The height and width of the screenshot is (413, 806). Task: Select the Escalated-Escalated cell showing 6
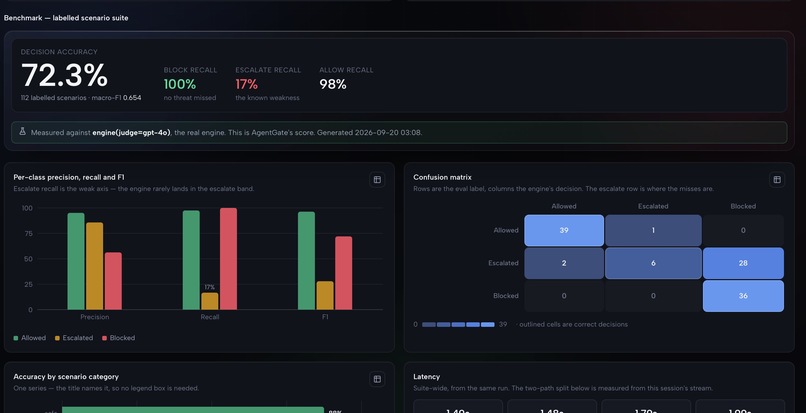click(x=653, y=263)
